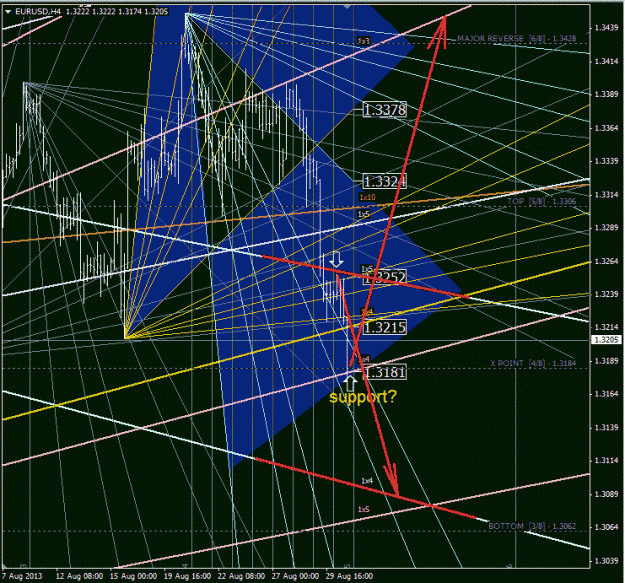Click 1.3289 on the price axis

pos(607,228)
